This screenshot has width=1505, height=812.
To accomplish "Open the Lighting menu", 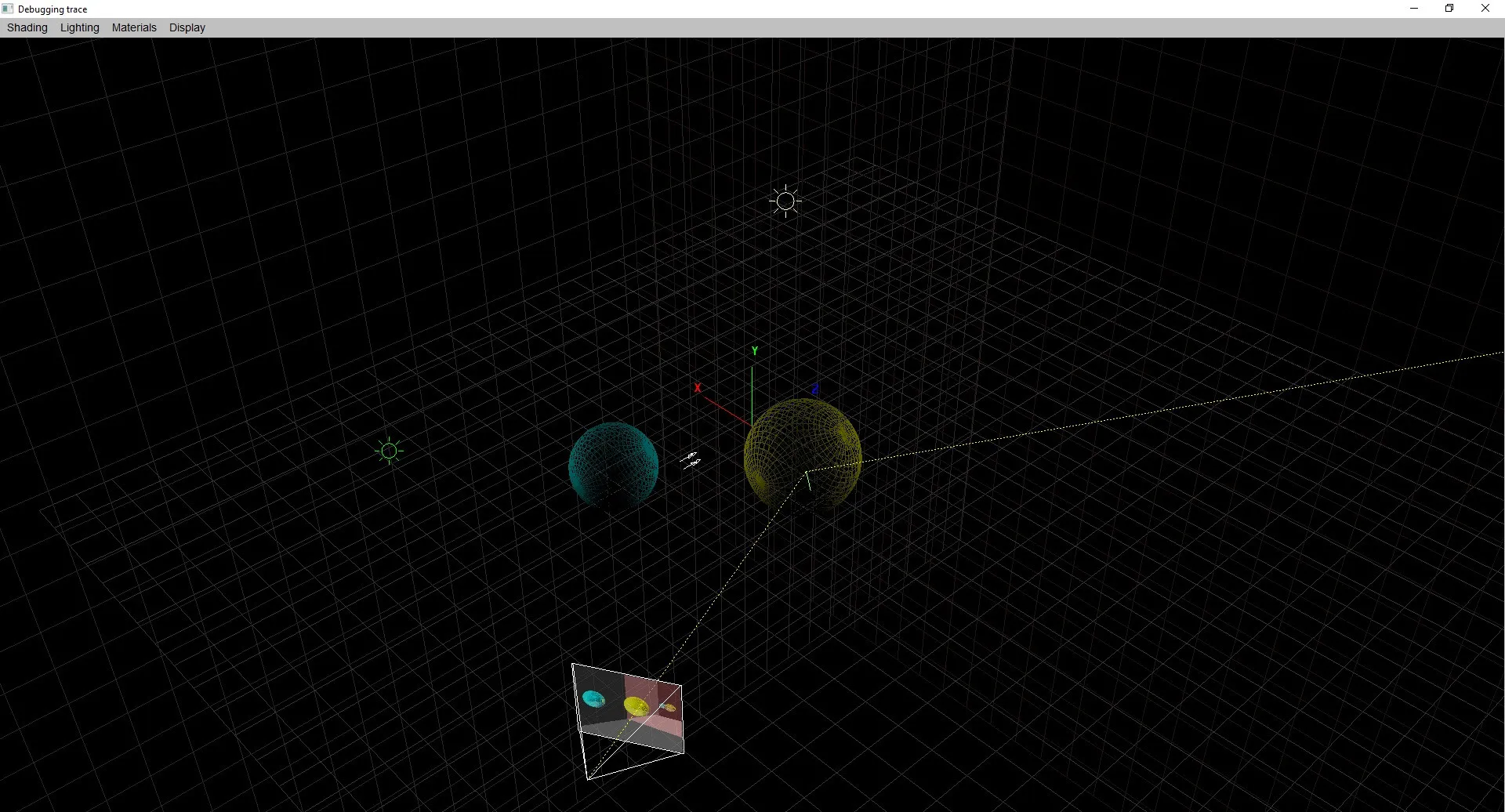I will (x=80, y=27).
